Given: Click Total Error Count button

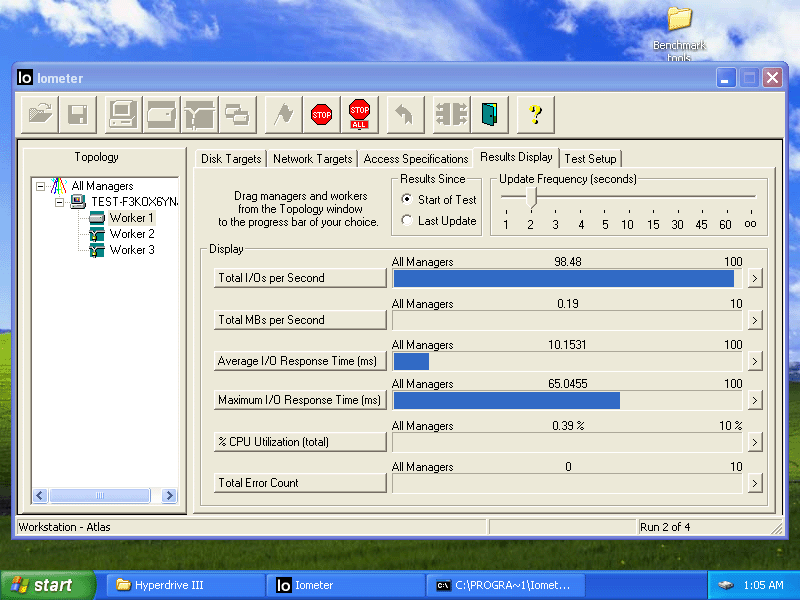Looking at the screenshot, I should [x=300, y=483].
